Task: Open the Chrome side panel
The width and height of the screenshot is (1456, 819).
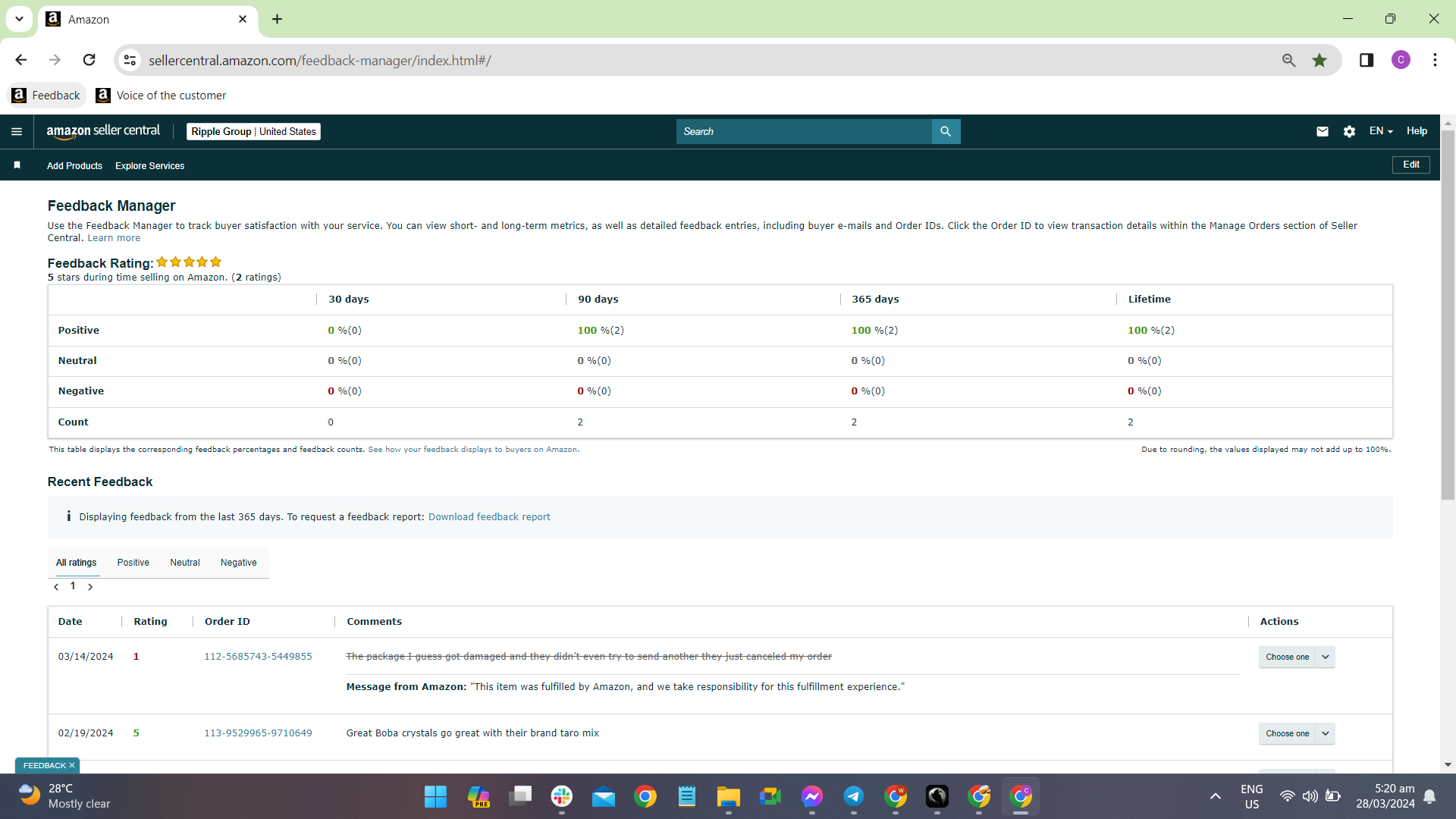Action: point(1367,60)
